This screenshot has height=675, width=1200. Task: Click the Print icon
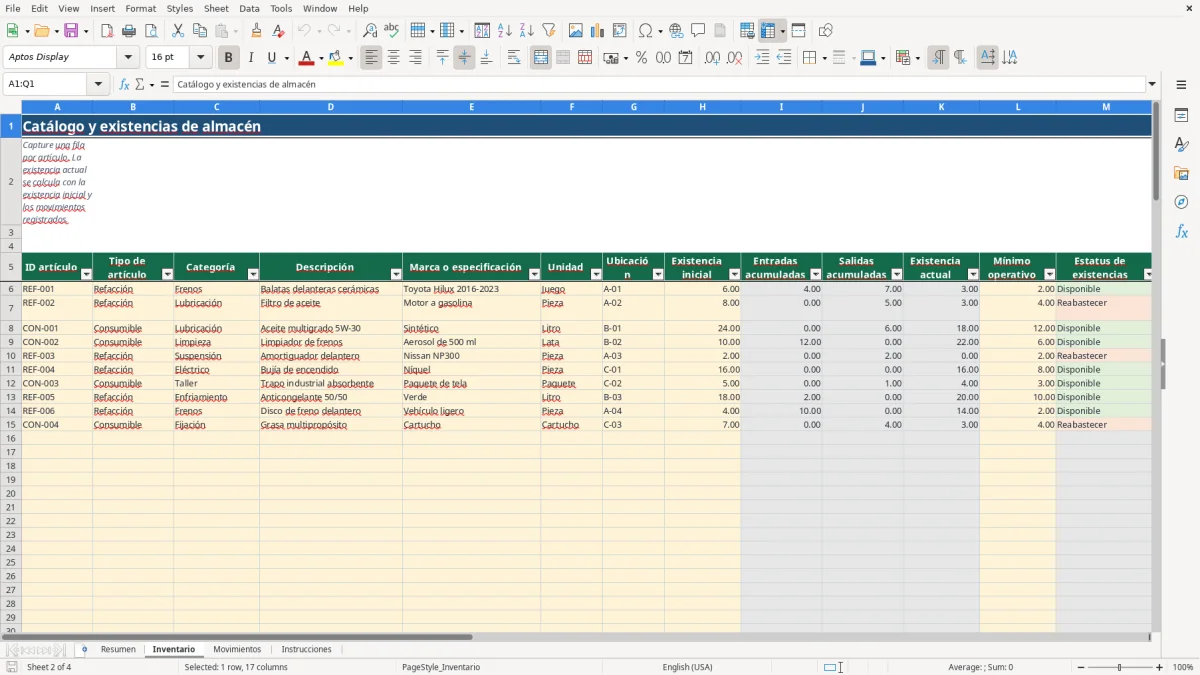[x=129, y=31]
